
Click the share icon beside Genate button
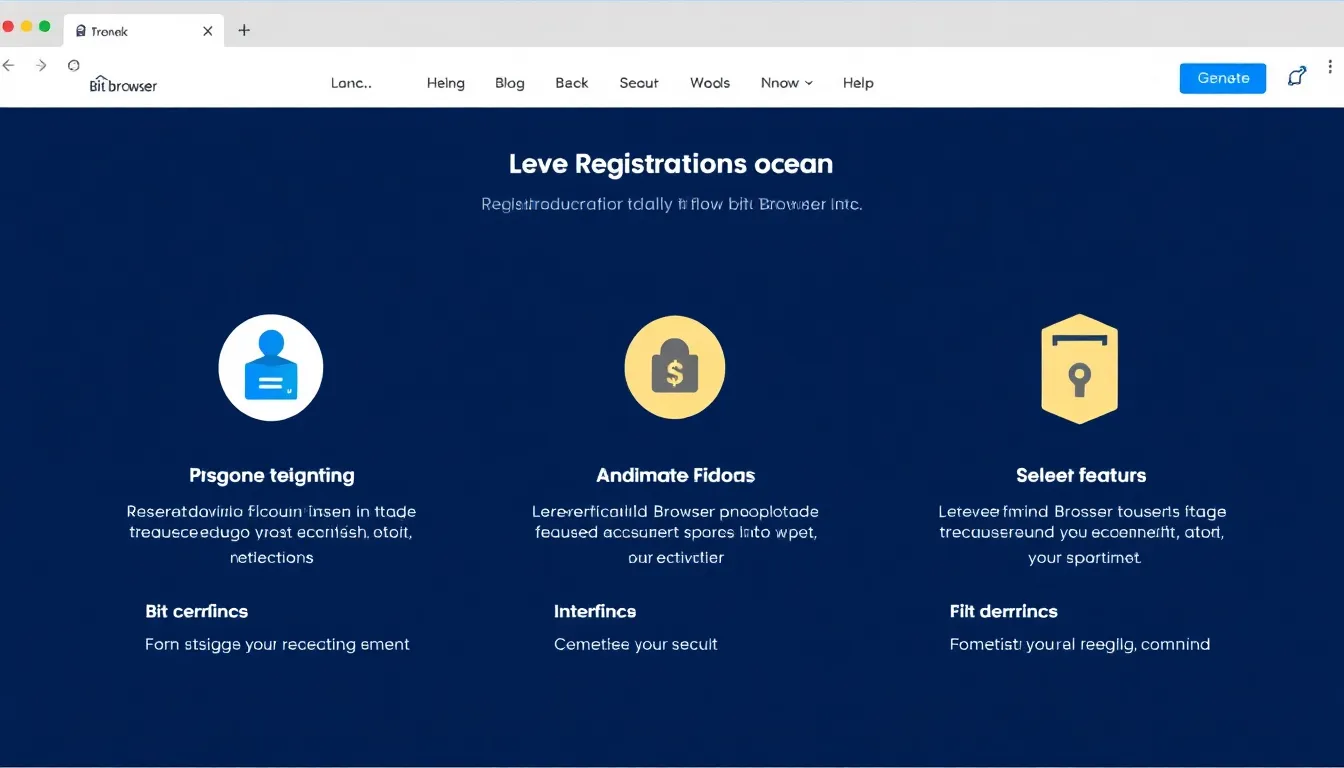(1297, 77)
